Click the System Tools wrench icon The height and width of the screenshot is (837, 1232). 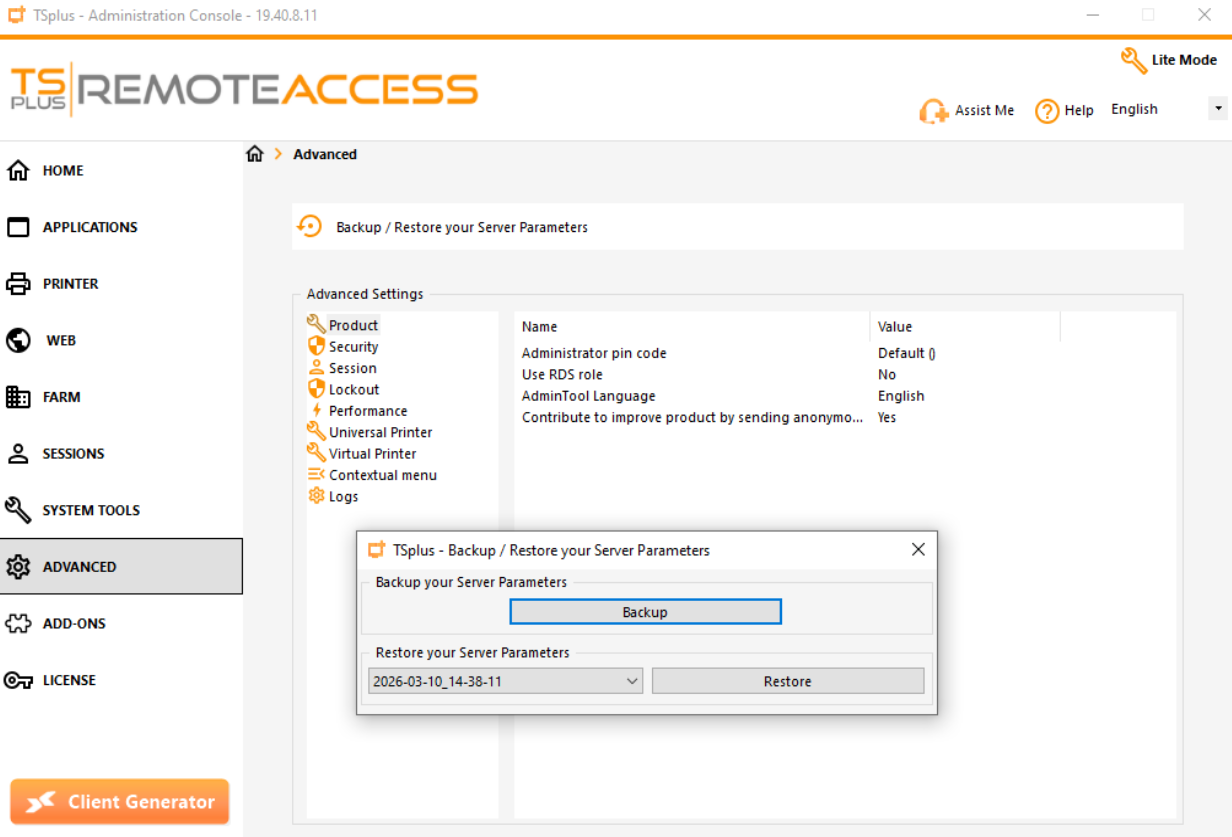point(18,510)
